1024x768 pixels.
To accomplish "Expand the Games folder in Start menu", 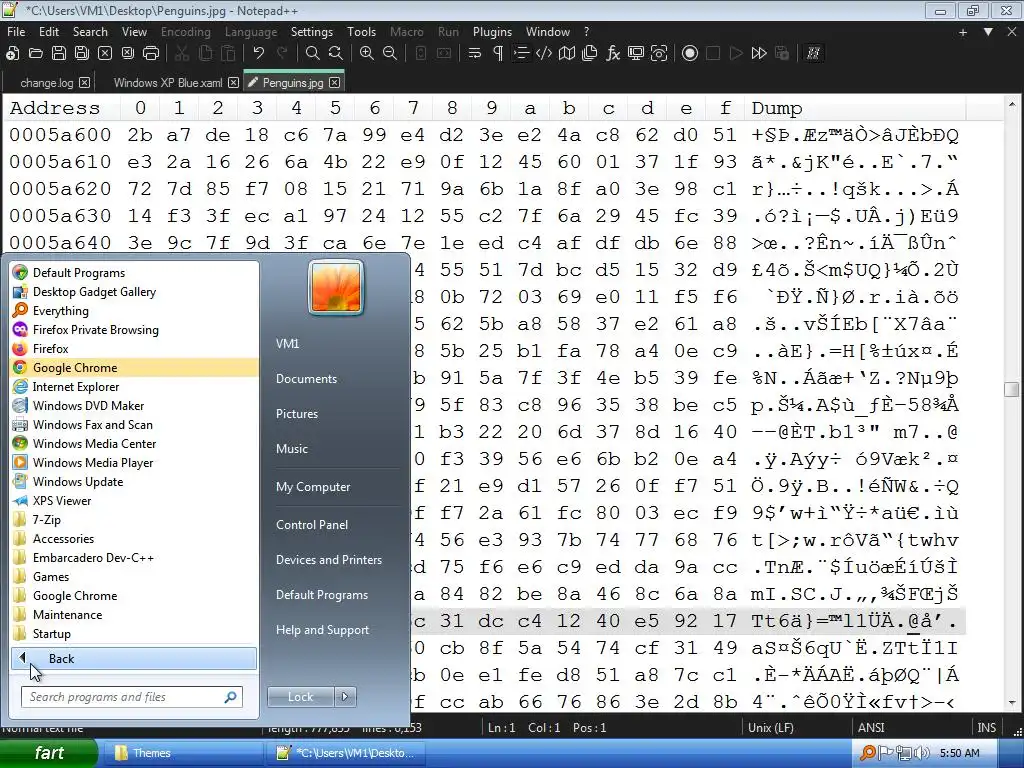I will pos(134,577).
